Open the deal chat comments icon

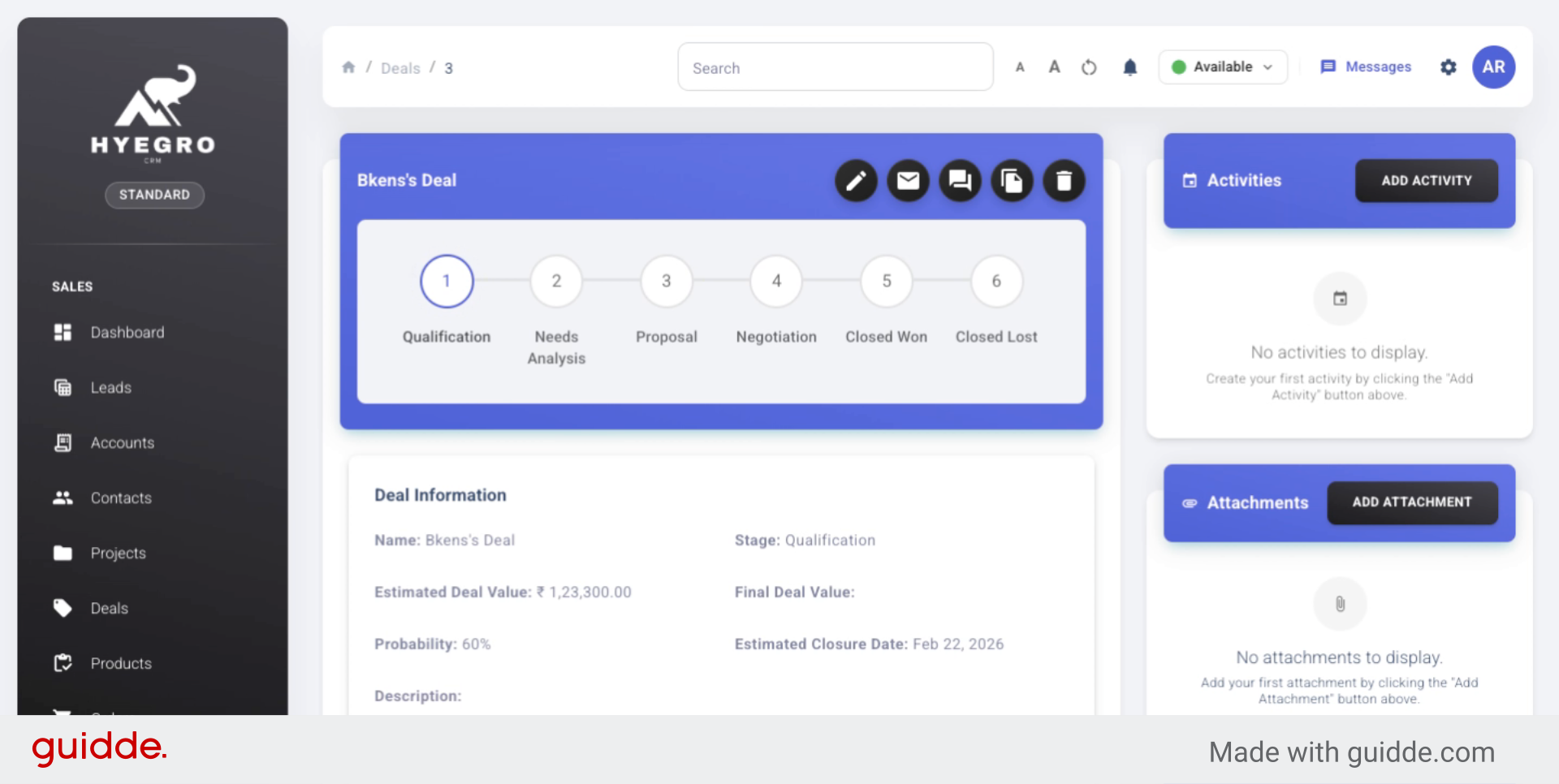[x=960, y=180]
